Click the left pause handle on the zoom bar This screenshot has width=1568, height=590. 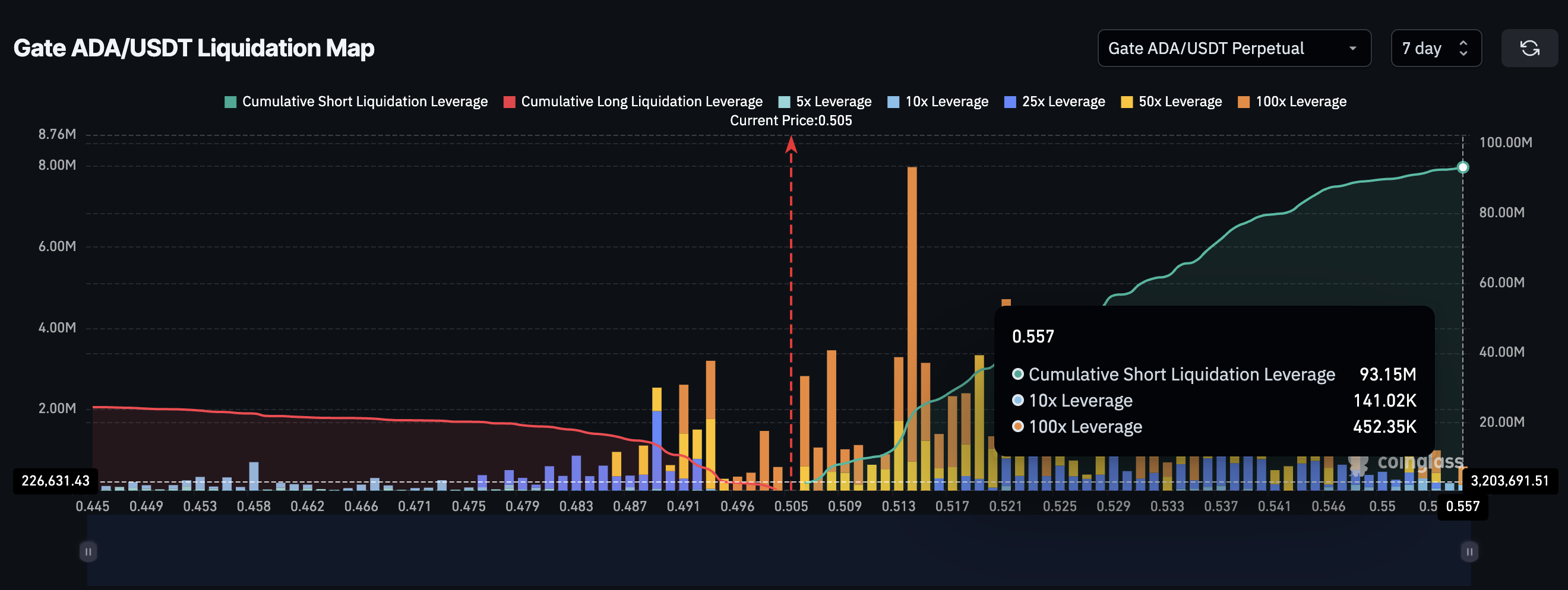[88, 551]
